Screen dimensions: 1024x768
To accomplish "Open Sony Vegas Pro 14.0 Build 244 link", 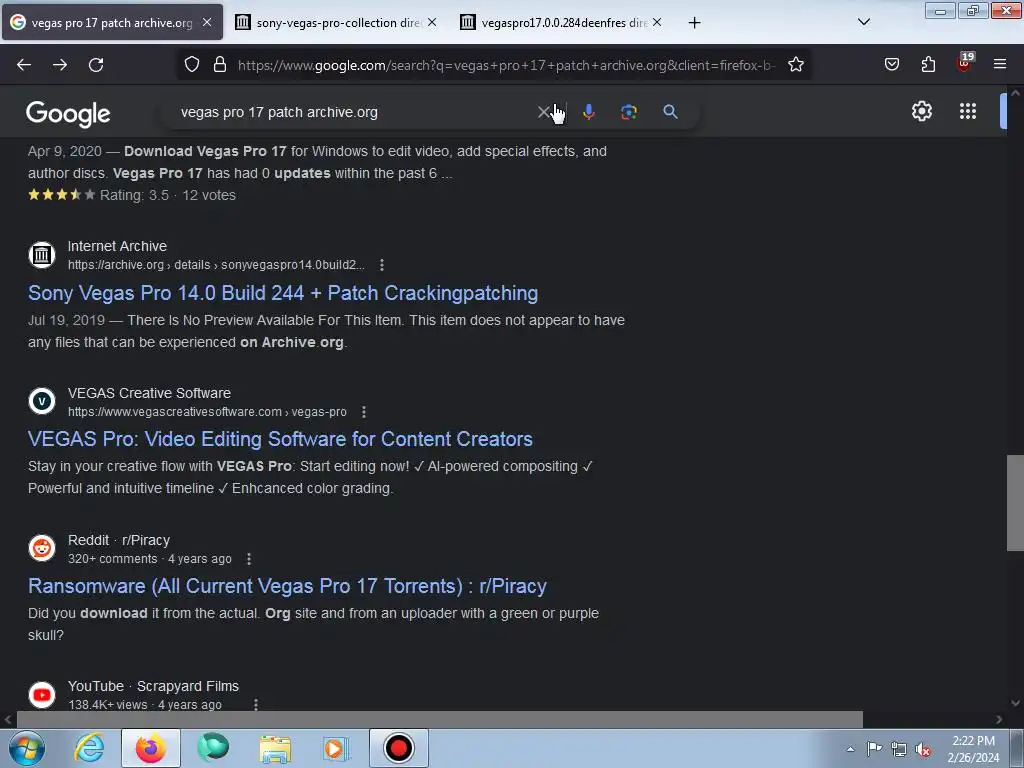I will pyautogui.click(x=283, y=293).
